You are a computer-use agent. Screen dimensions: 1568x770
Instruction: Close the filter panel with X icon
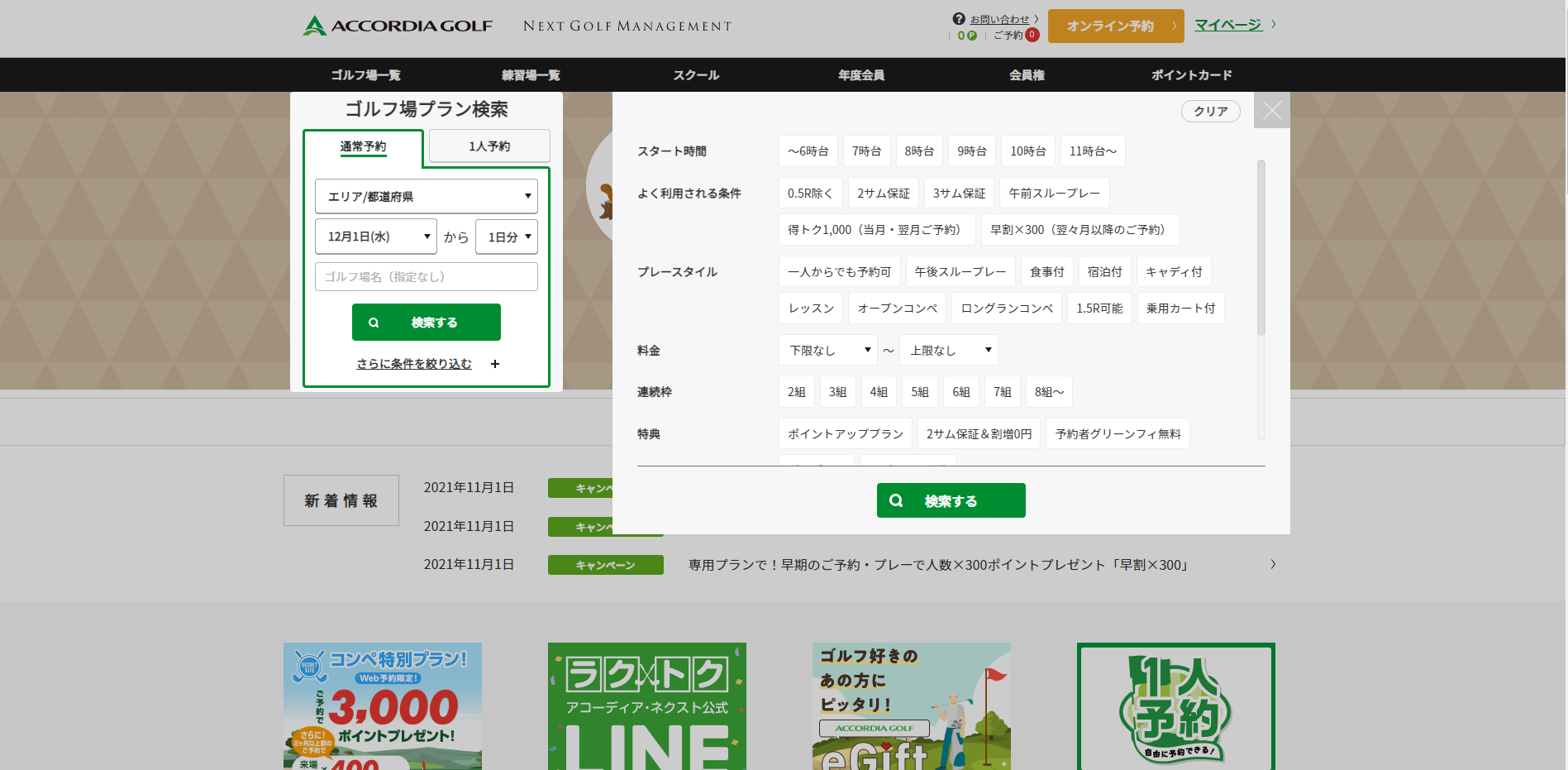point(1271,110)
